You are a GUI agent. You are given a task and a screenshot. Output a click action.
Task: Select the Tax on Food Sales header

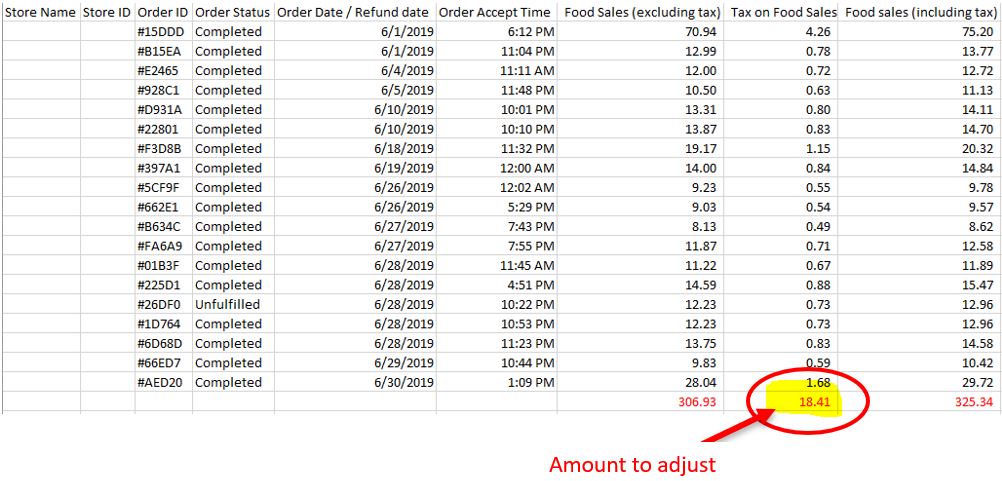point(783,12)
